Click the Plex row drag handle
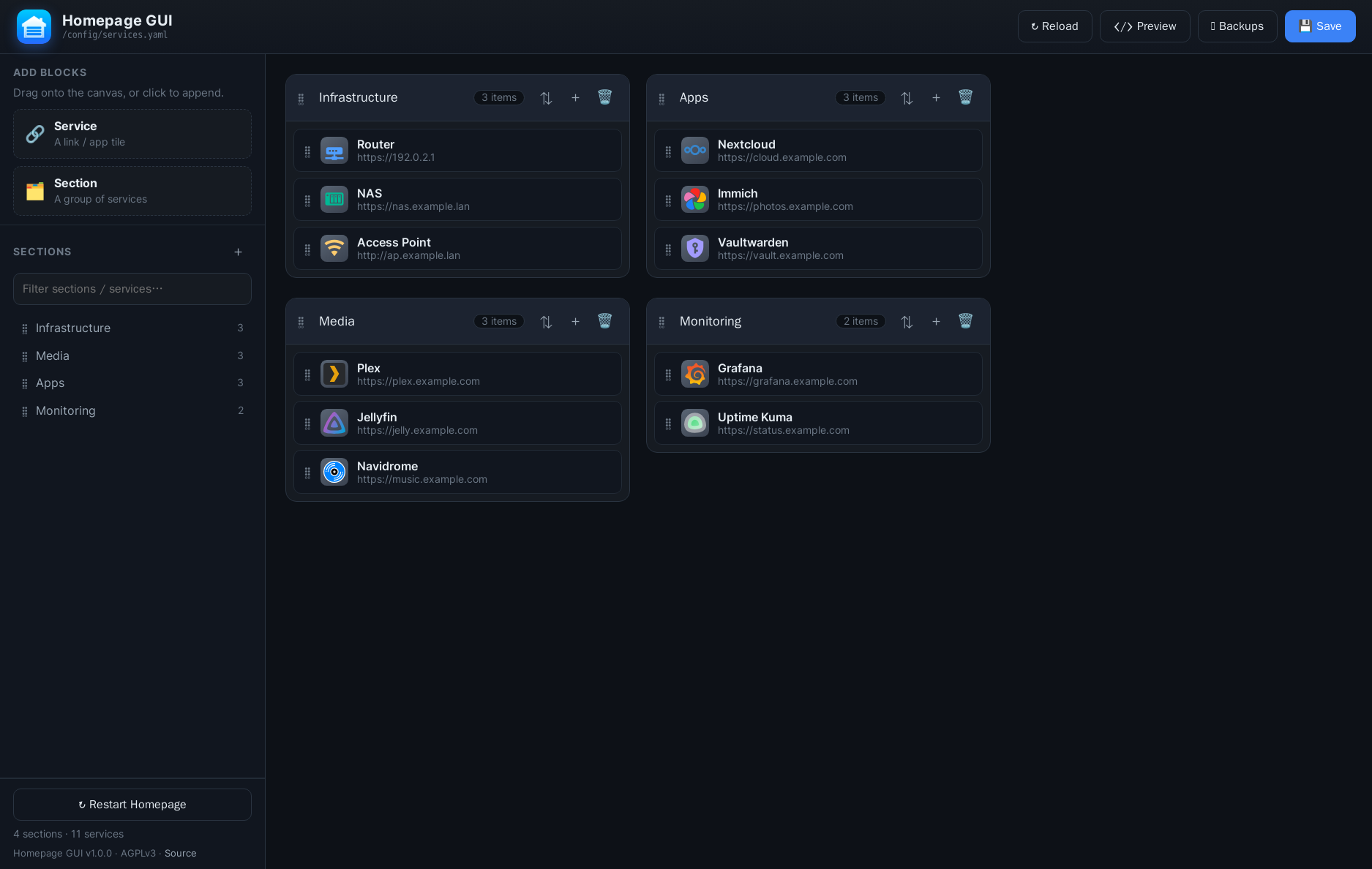Viewport: 1372px width, 869px height. [307, 375]
